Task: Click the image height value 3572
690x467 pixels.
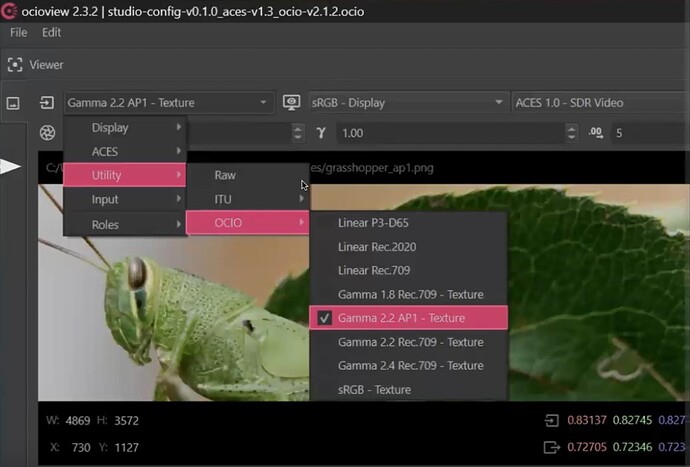Action: [x=127, y=421]
